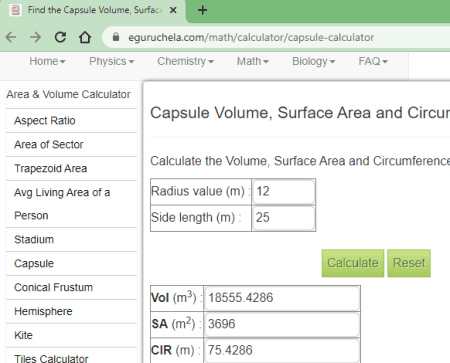The width and height of the screenshot is (450, 363).
Task: Open the Hemisphere calculator link
Action: 43,311
